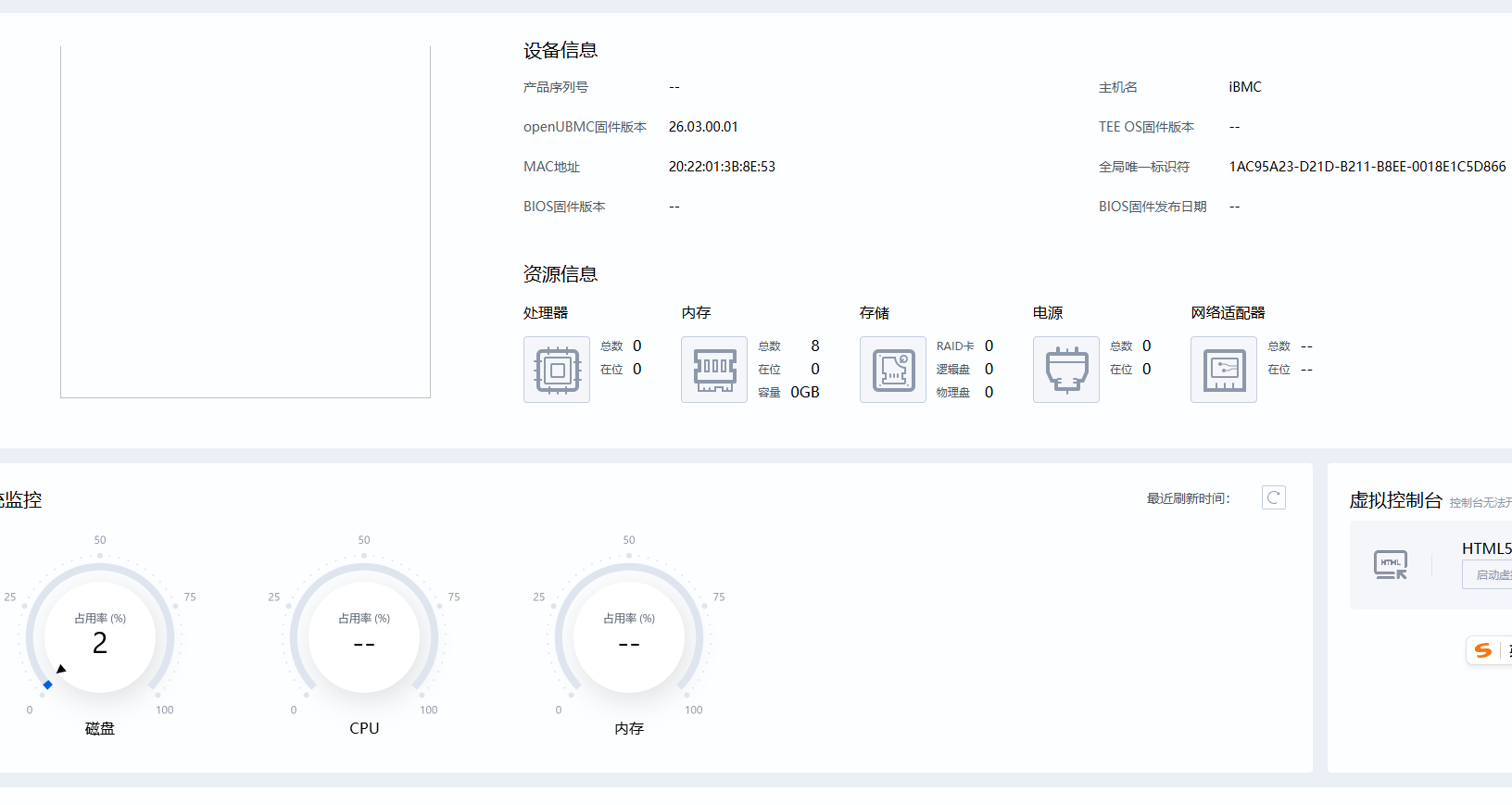
Task: Click the global unique identifier UUID value
Action: coord(1367,167)
